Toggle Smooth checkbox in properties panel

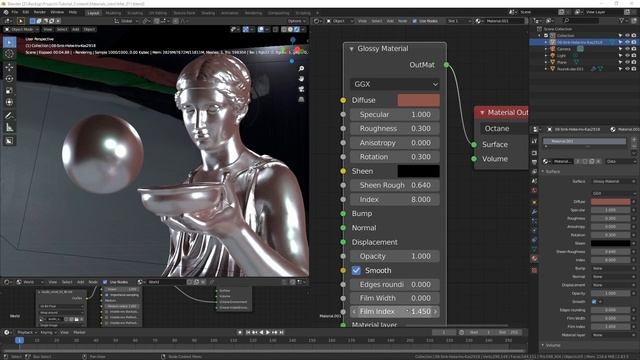tap(594, 302)
